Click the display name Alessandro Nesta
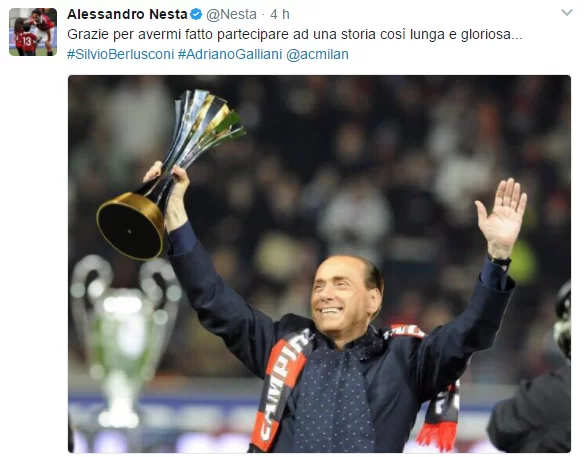584x457 pixels. point(127,14)
